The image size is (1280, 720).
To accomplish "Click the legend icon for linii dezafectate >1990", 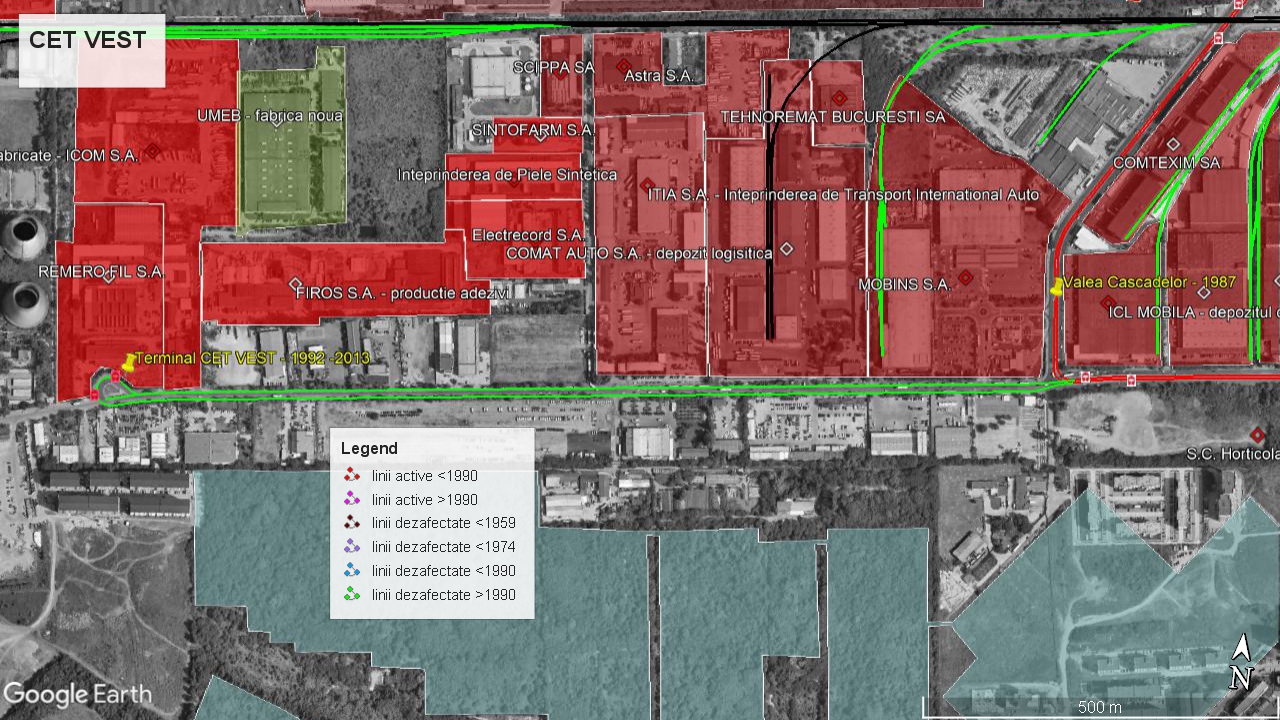I will click(x=351, y=595).
